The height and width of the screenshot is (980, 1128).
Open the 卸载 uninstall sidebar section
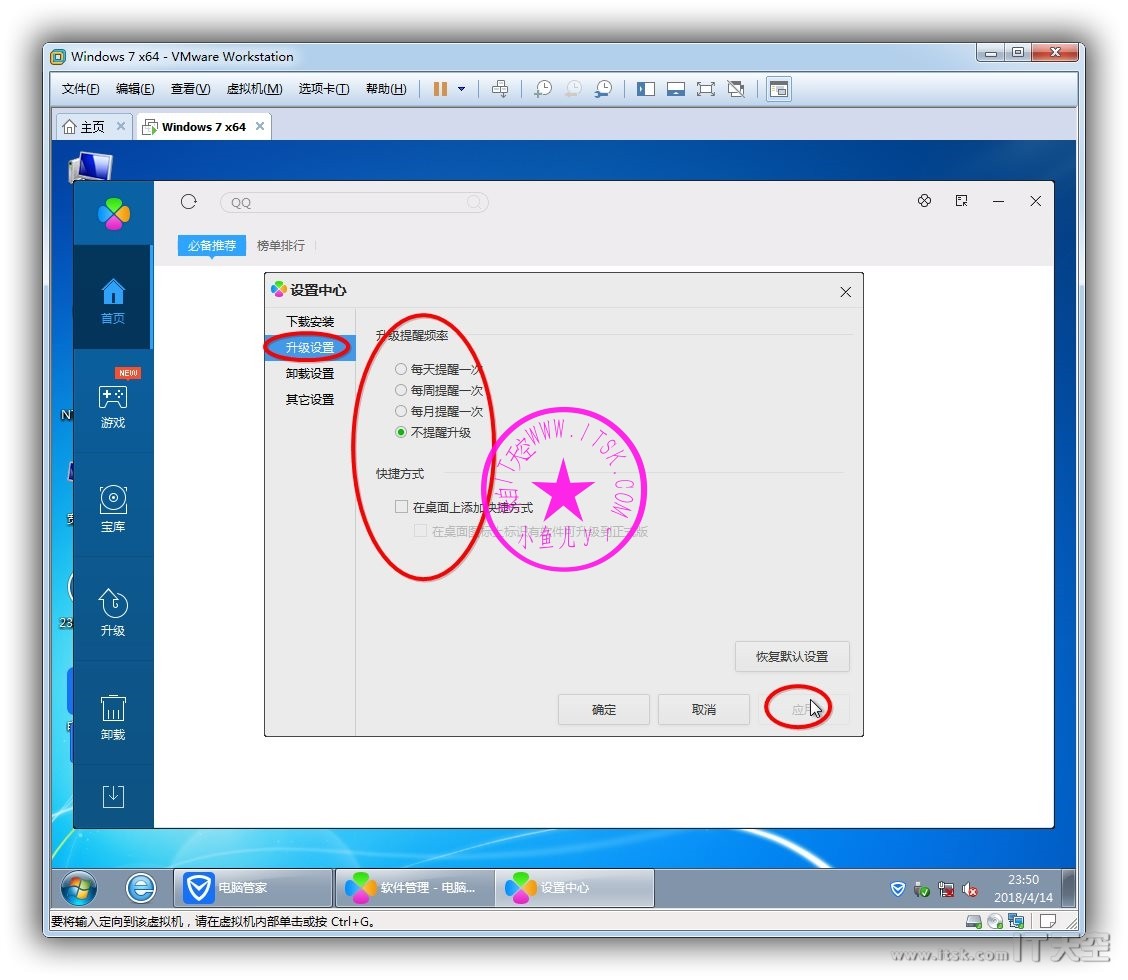(113, 716)
